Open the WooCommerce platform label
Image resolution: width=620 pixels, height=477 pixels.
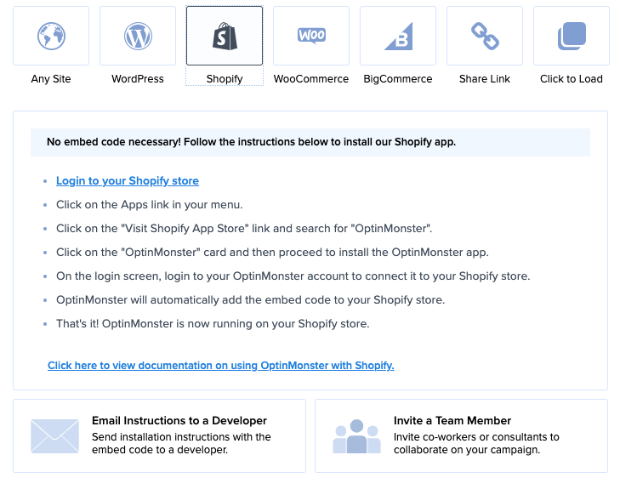click(x=311, y=79)
